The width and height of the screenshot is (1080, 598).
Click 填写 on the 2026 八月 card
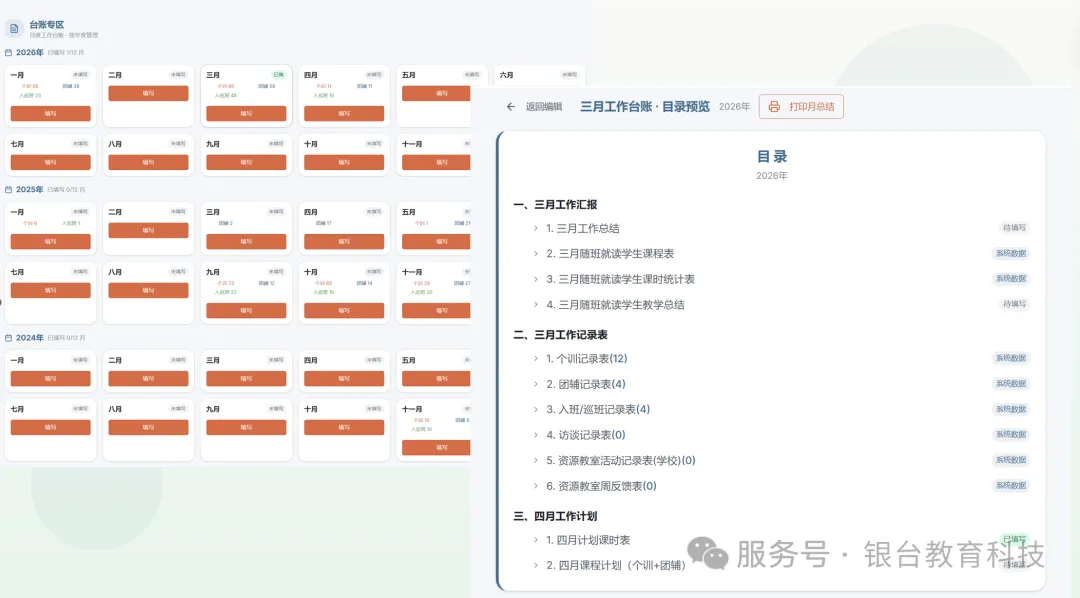point(148,163)
